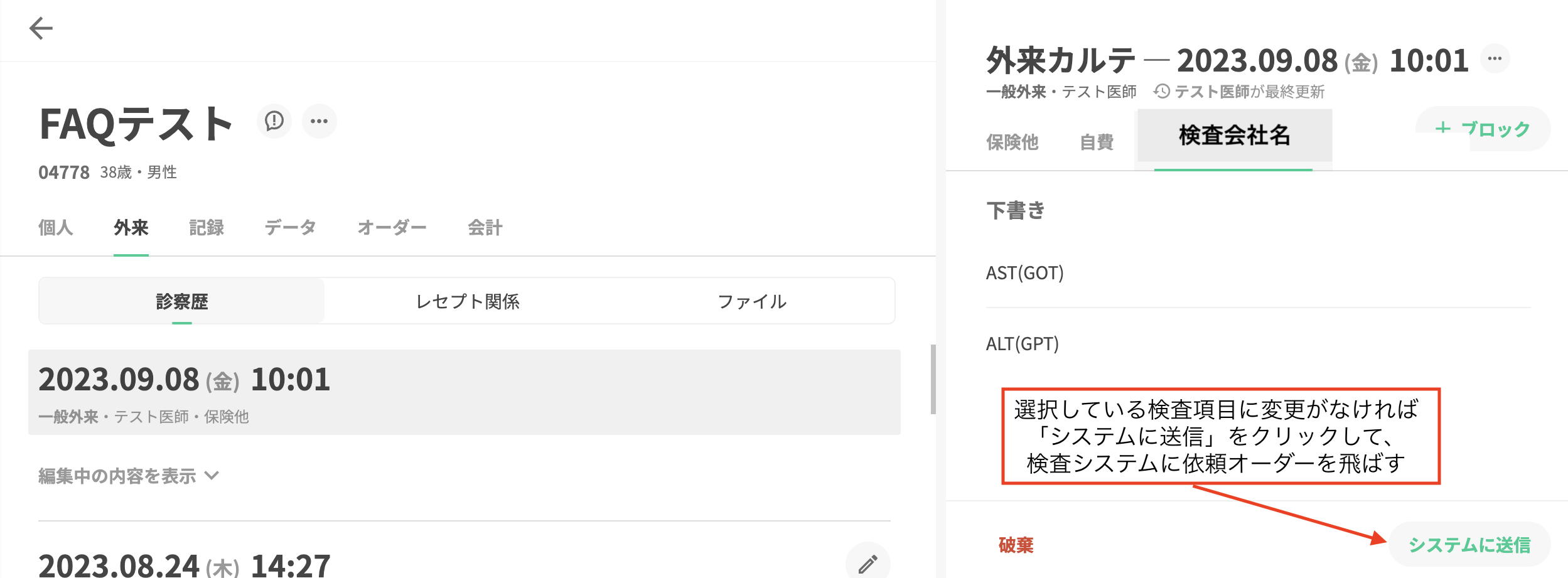This screenshot has width=1568, height=578.
Task: Click the vertical scrollbar in visit history
Action: pyautogui.click(x=933, y=379)
